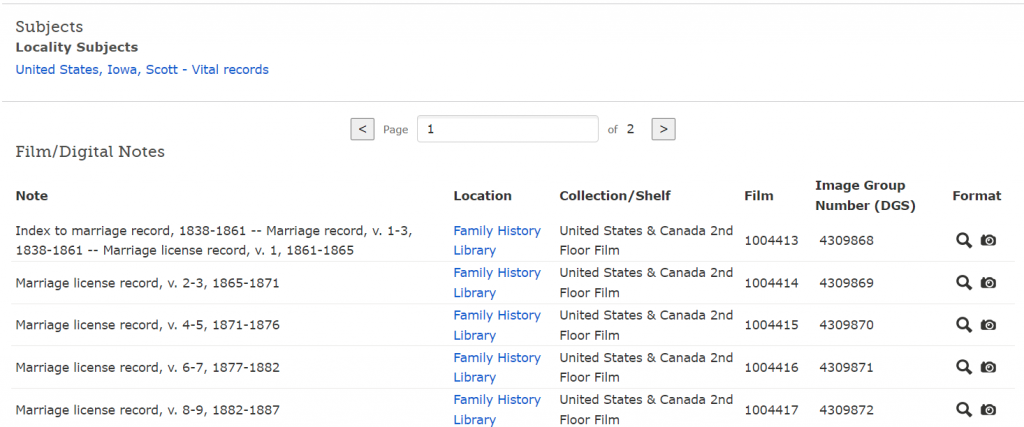Click the page number input field
Viewport: 1024px width, 427px height.
pyautogui.click(x=507, y=129)
